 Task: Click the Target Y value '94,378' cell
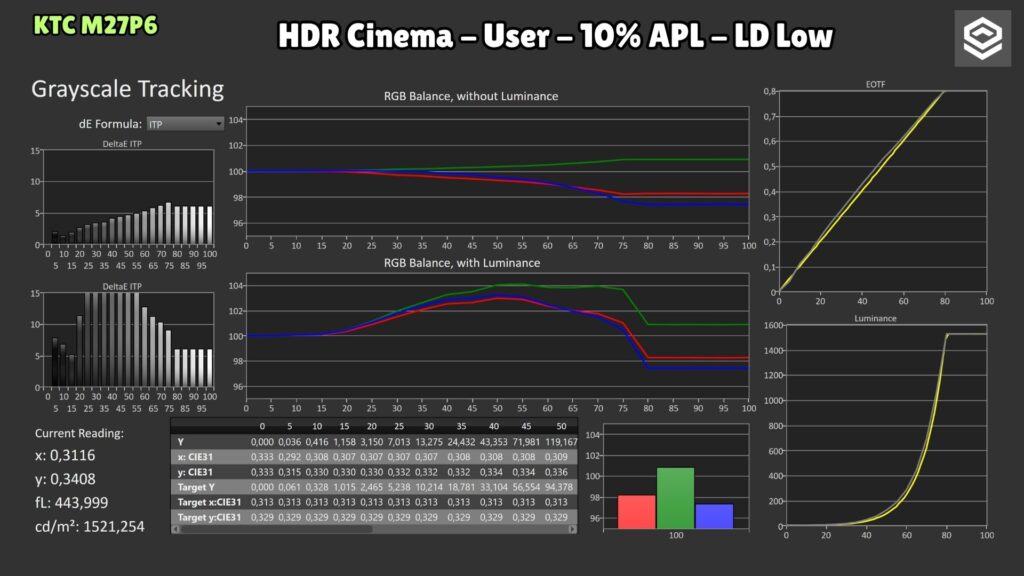[558, 487]
